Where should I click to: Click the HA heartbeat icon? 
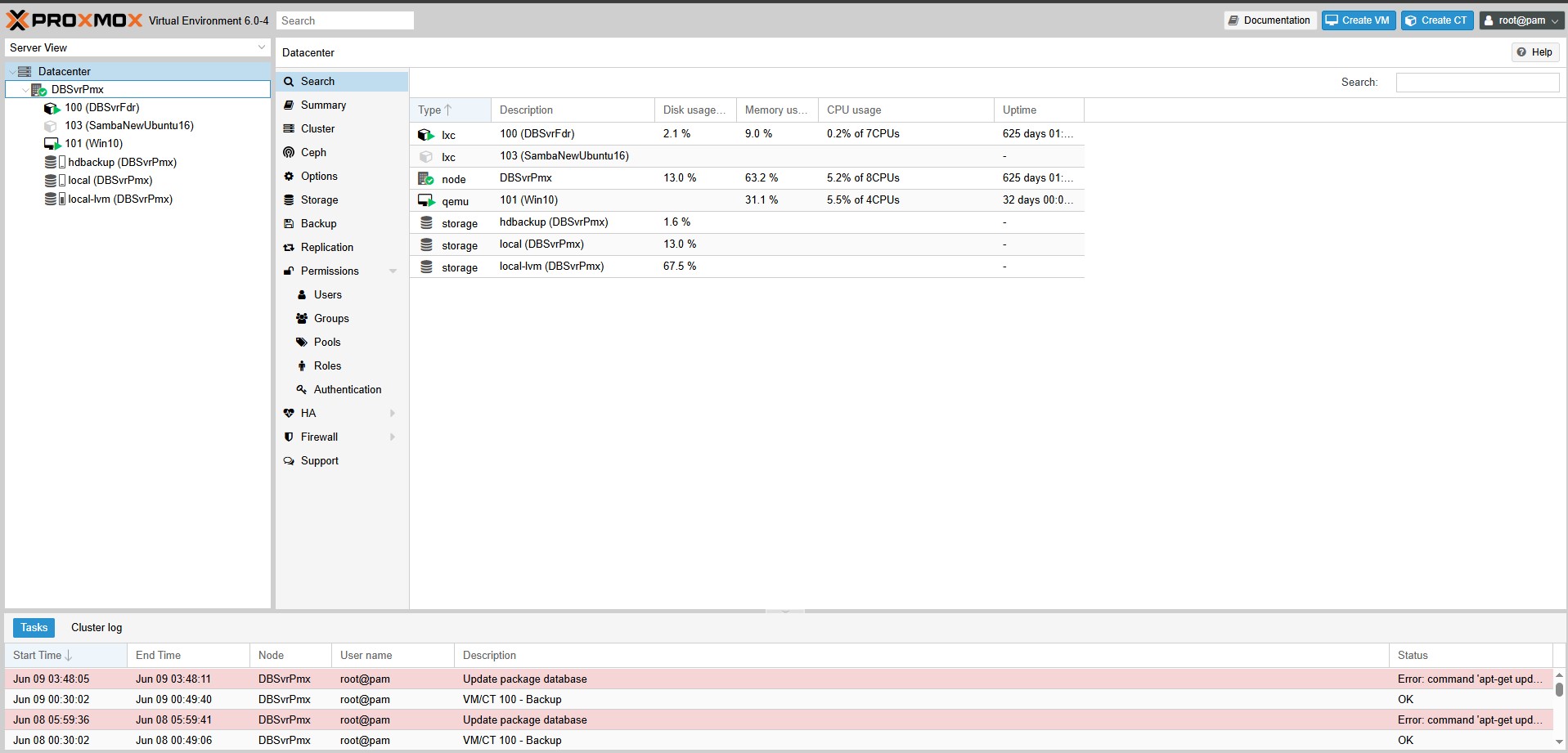[289, 413]
